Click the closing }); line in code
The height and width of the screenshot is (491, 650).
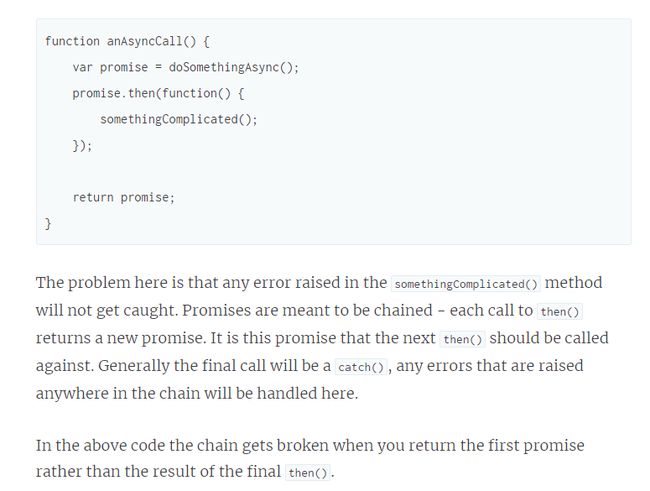tap(82, 146)
